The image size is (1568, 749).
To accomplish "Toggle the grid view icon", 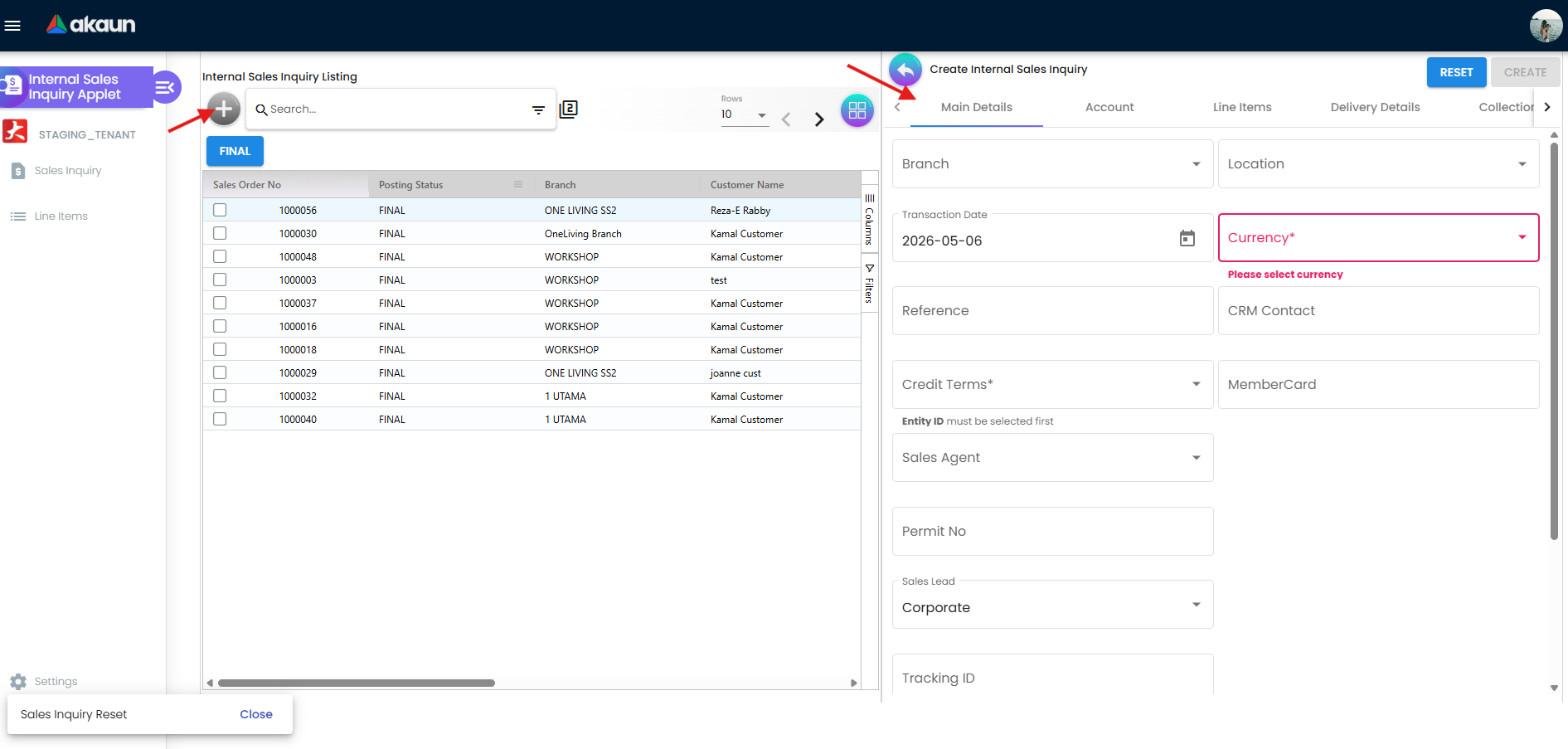I will [857, 110].
